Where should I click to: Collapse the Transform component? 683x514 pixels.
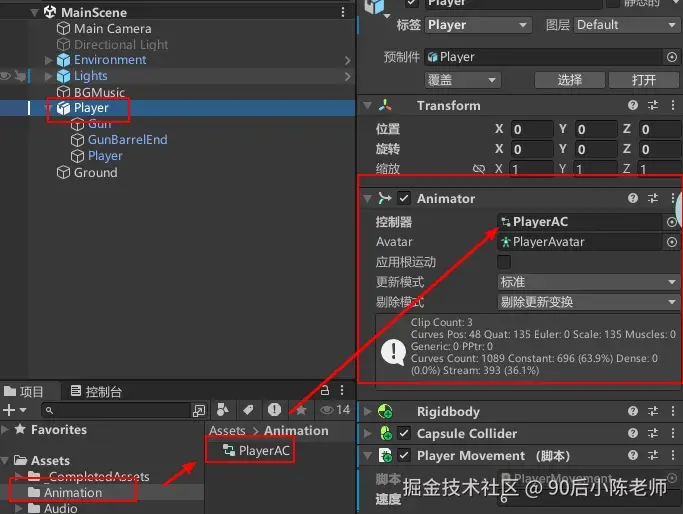click(367, 105)
